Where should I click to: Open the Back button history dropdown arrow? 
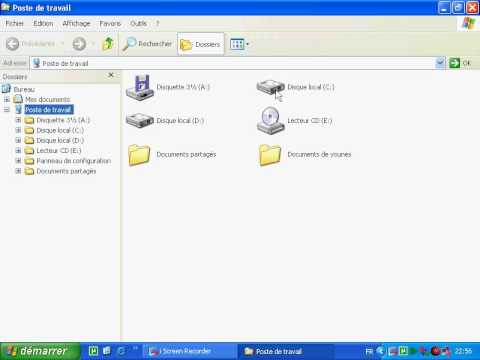[x=62, y=44]
